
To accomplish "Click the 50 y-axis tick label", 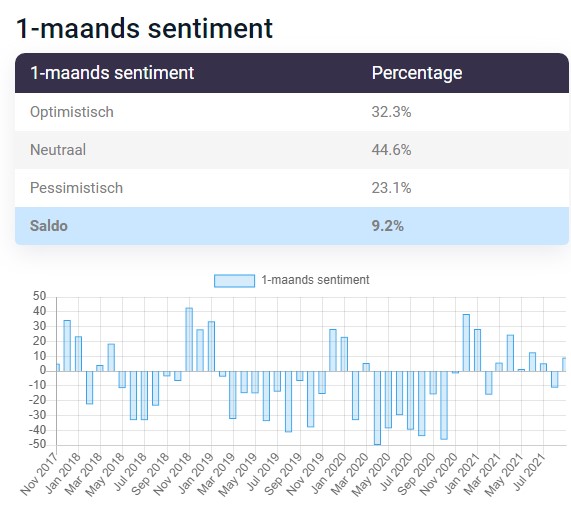I will 39,296.
